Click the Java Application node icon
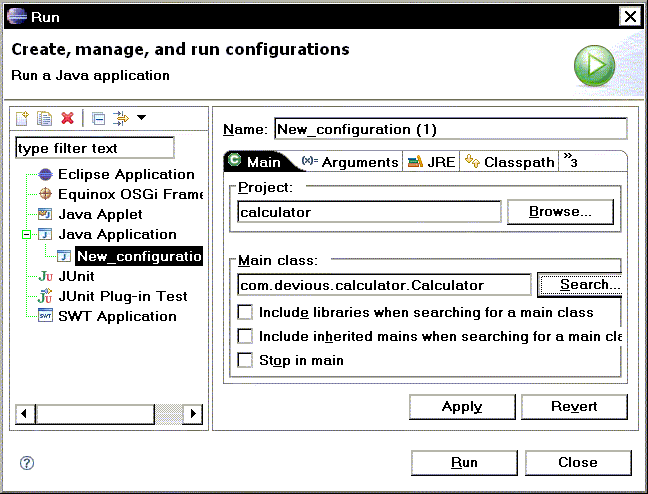648x494 pixels. pyautogui.click(x=45, y=234)
